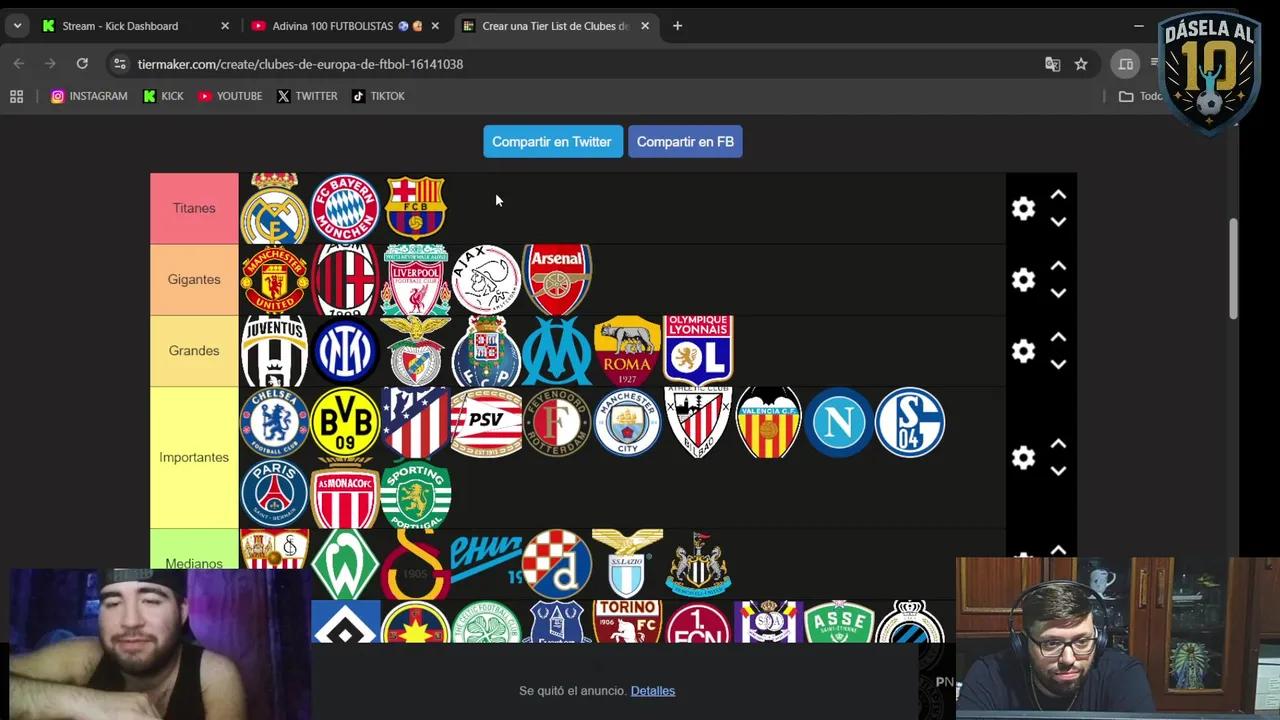This screenshot has height=720, width=1280.
Task: Open the INSTAGRAM bookmark
Action: click(89, 96)
